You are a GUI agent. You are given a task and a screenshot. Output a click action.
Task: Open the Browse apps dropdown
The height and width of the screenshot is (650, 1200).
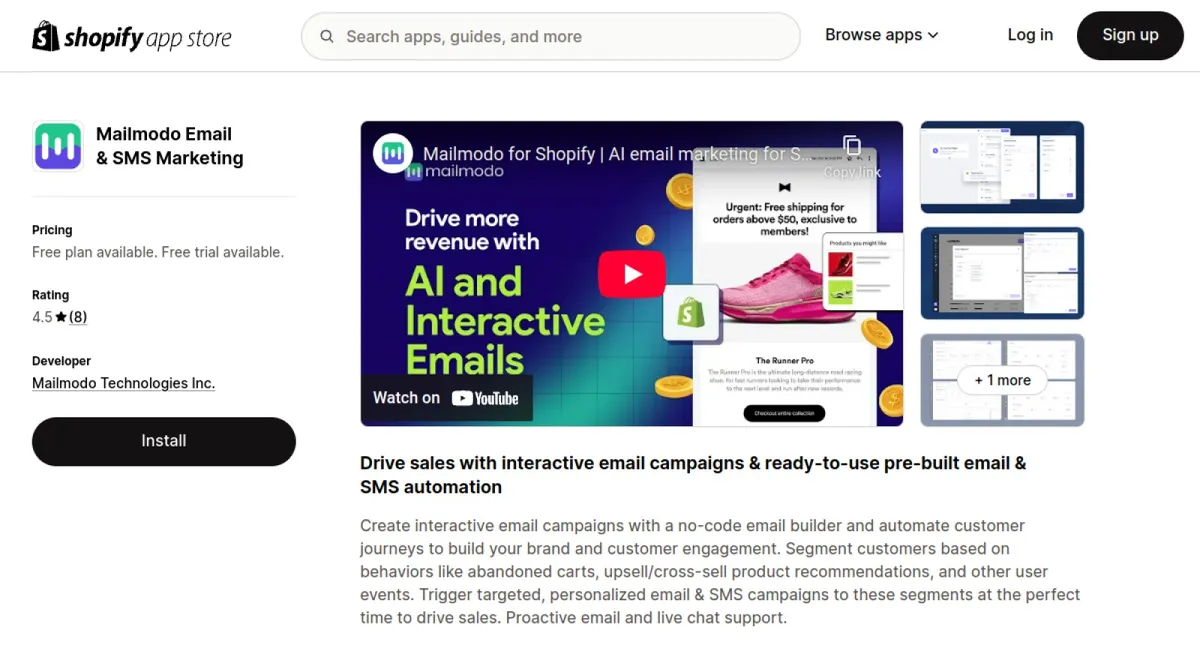pos(873,34)
